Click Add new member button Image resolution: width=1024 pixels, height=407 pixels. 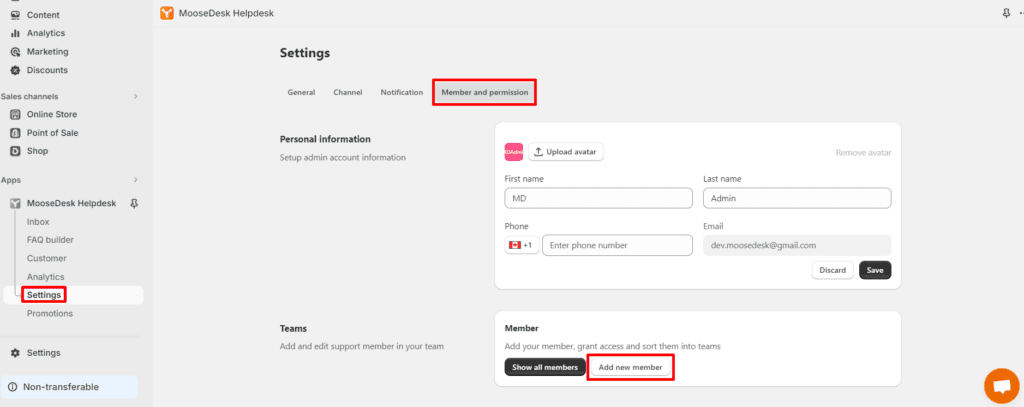[x=630, y=367]
